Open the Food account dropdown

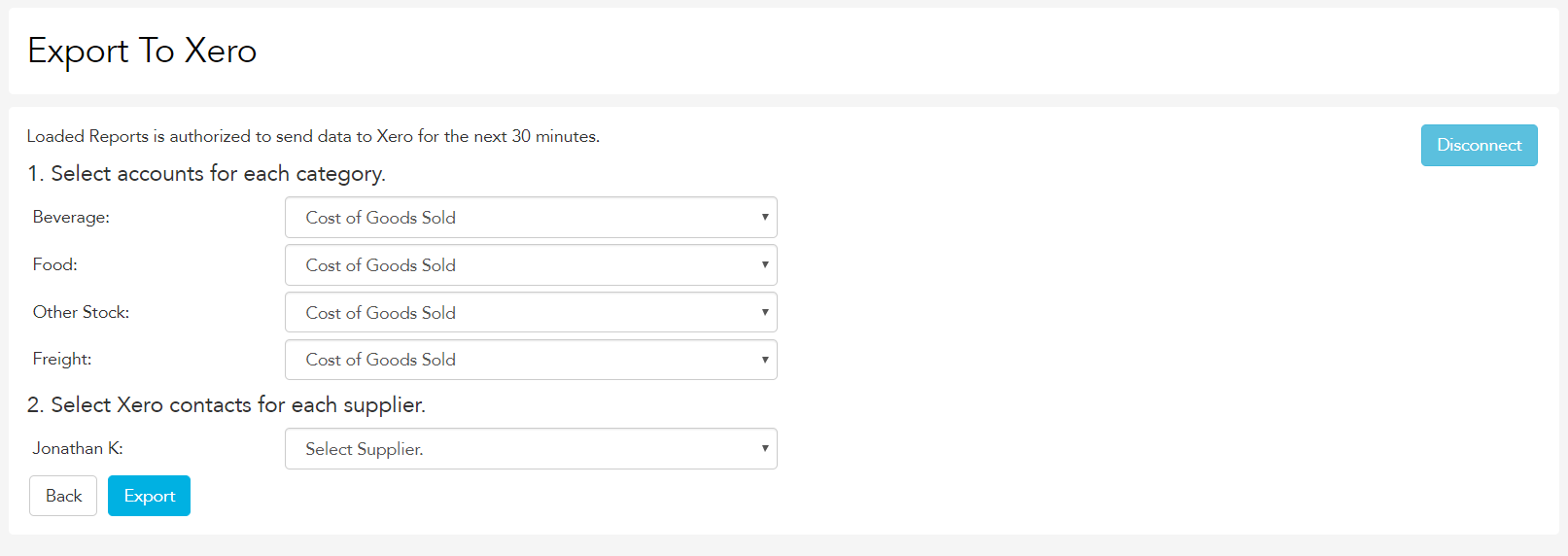click(x=531, y=265)
